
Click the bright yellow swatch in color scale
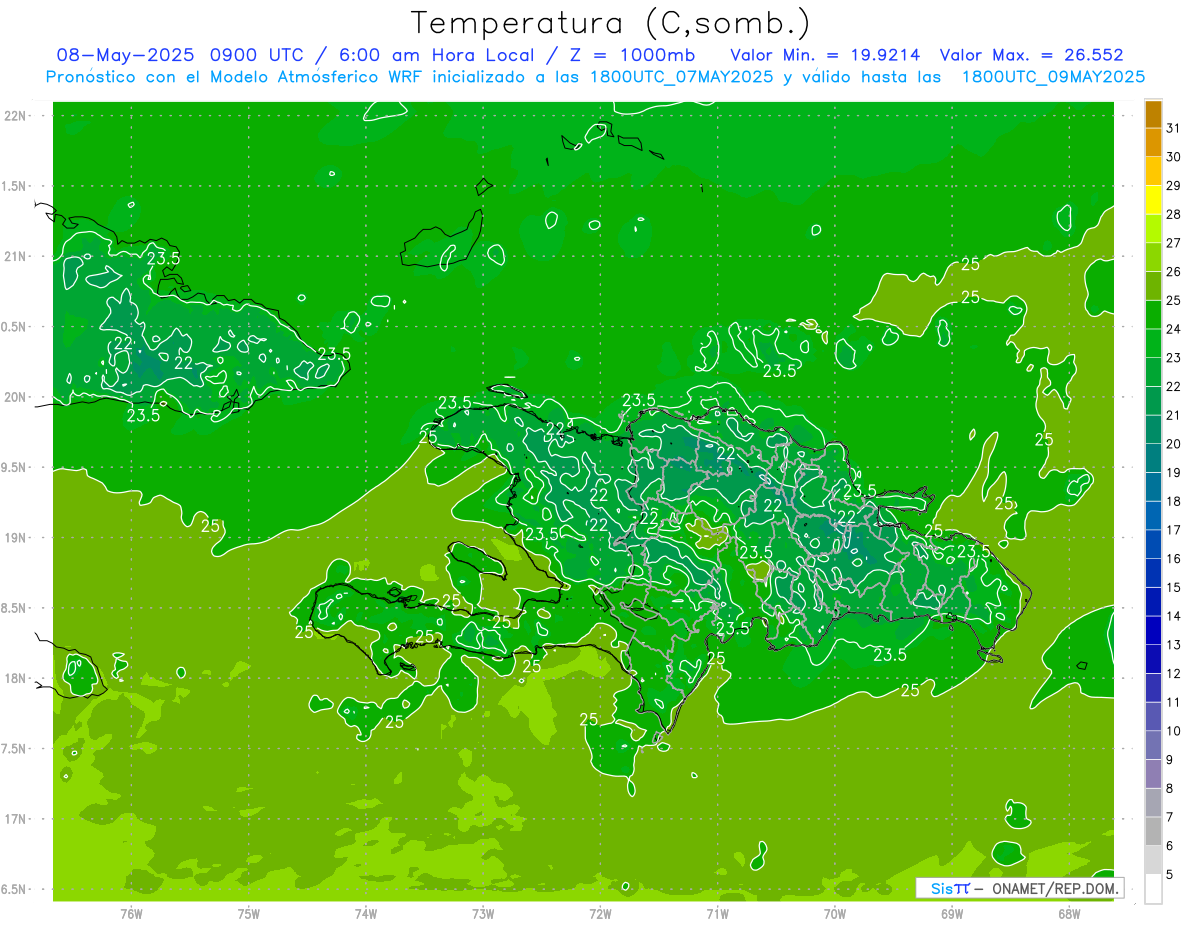[1153, 200]
